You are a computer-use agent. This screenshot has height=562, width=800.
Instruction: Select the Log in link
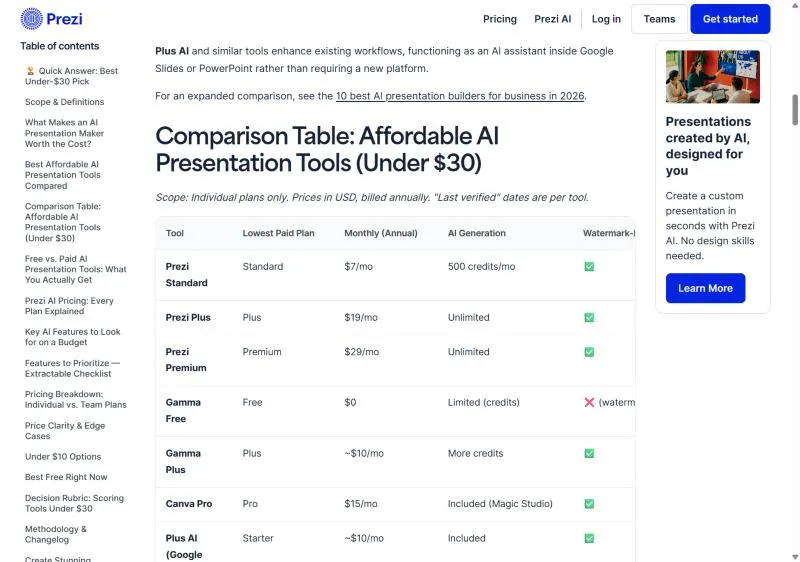(606, 19)
